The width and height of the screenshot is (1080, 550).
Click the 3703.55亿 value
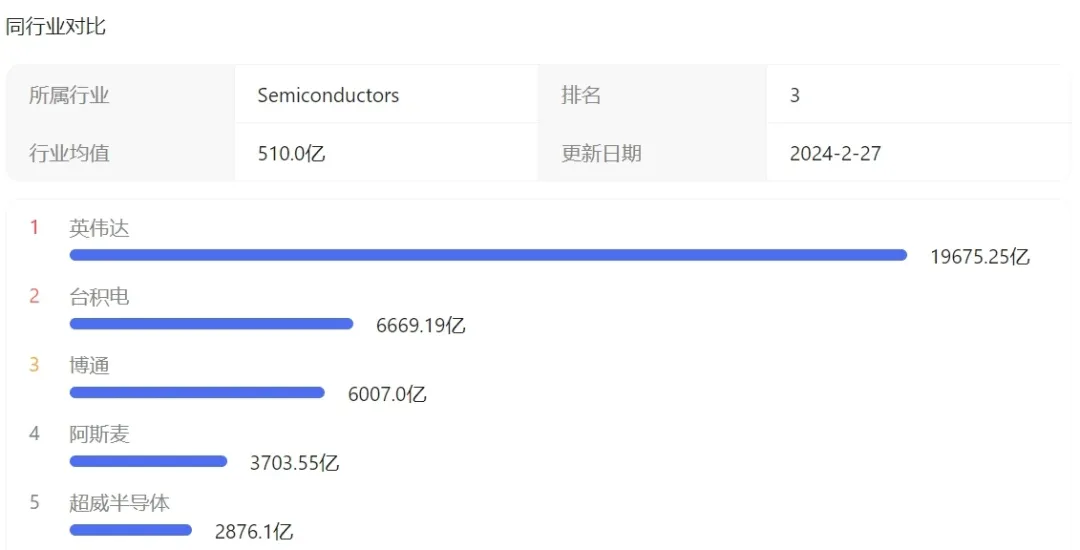294,463
